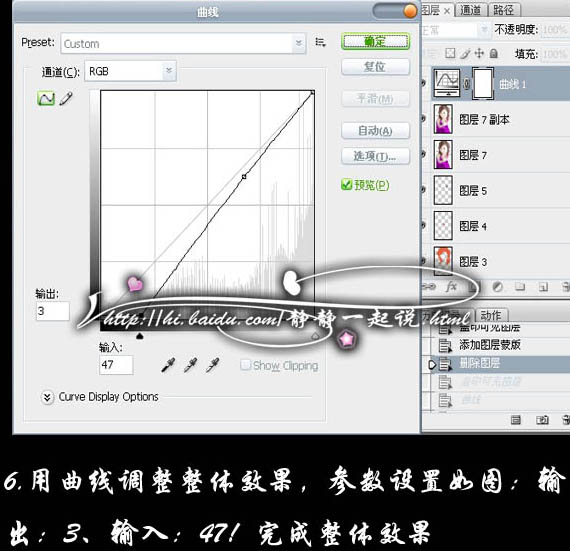Screen dimensions: 570x551
Task: Click the lock position move icon
Action: (x=479, y=53)
